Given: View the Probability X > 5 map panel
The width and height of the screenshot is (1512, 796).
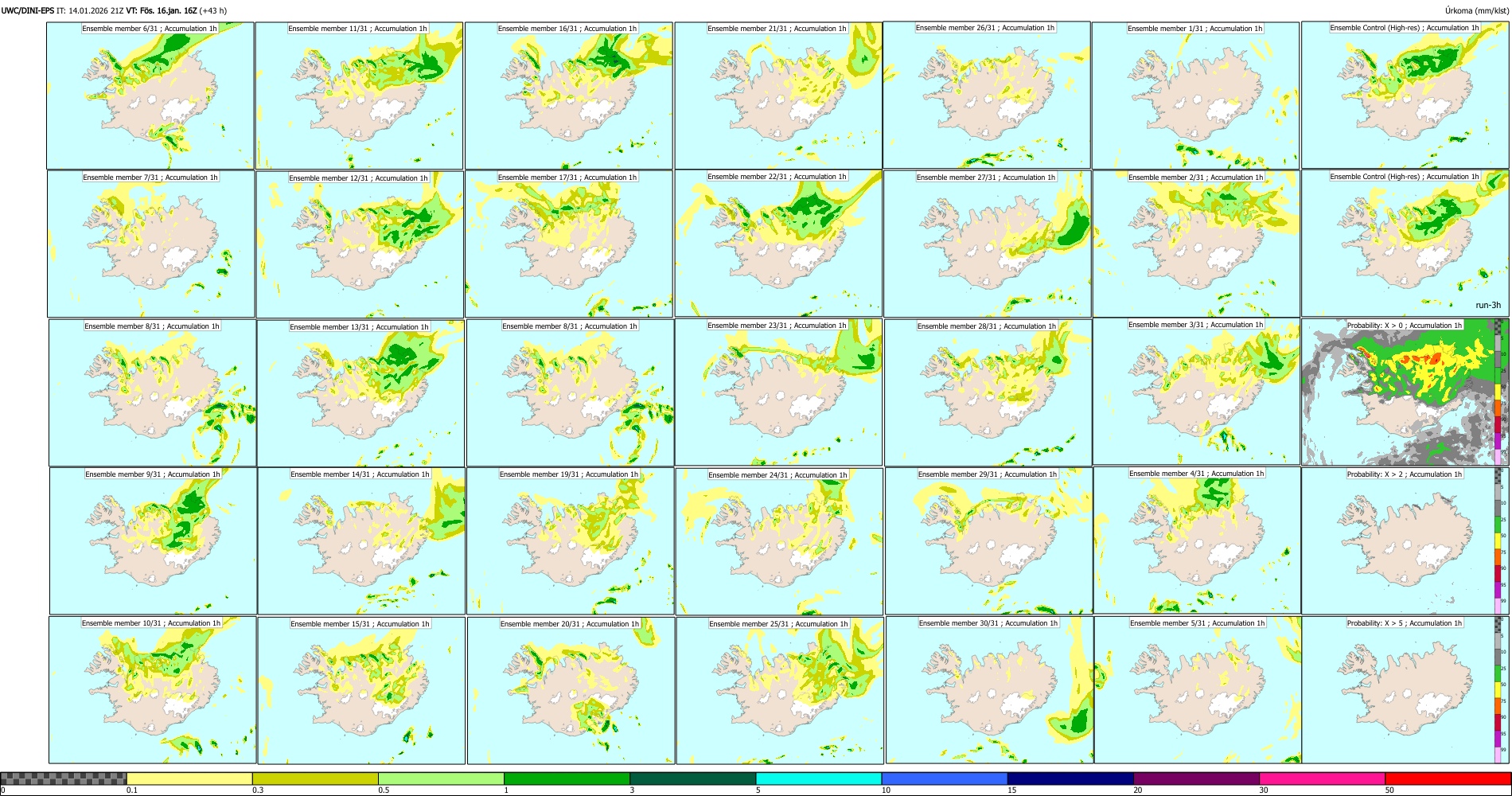Looking at the screenshot, I should [x=1405, y=690].
